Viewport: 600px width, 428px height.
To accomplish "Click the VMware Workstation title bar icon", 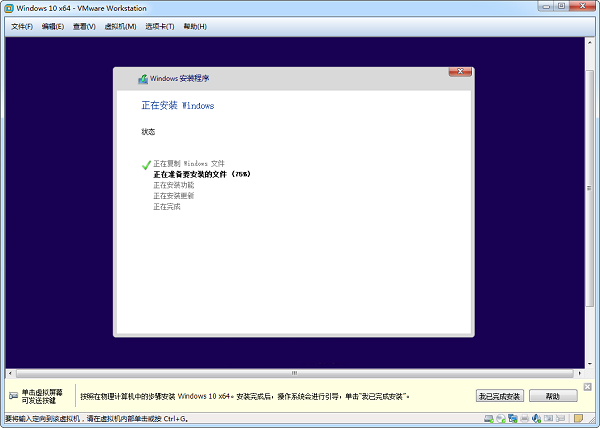I will coord(9,8).
